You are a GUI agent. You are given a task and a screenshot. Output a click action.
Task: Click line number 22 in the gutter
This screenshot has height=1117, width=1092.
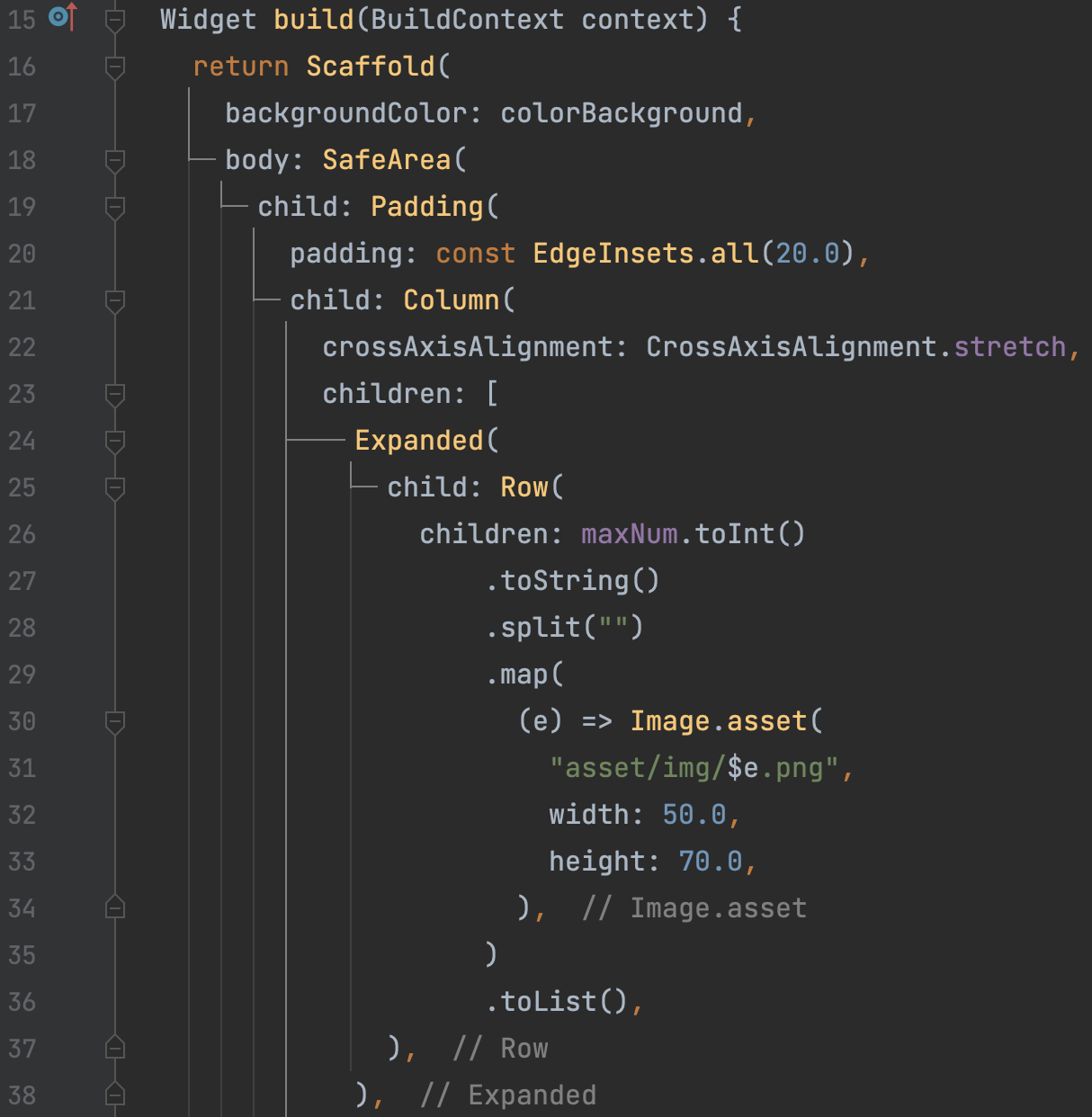[22, 347]
